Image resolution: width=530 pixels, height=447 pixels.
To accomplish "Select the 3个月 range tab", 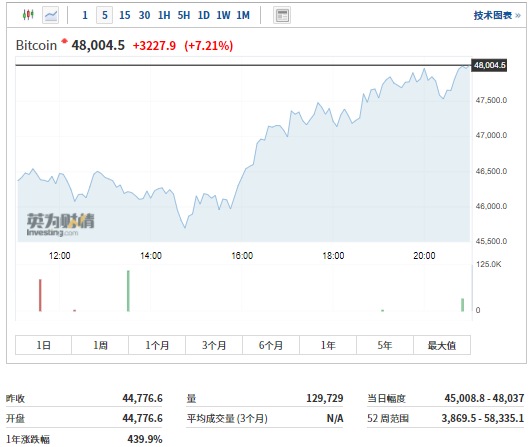I will pos(214,345).
